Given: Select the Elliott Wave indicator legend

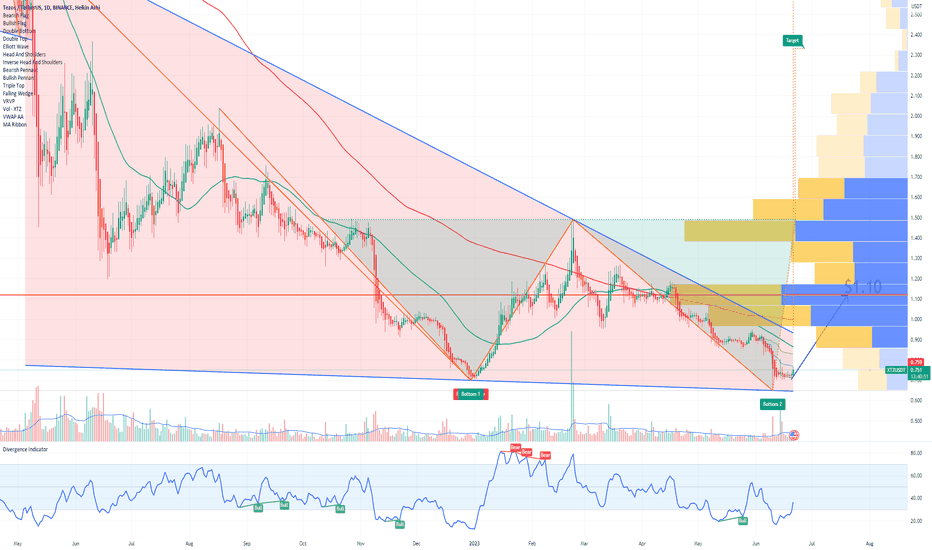Looking at the screenshot, I should coord(15,46).
